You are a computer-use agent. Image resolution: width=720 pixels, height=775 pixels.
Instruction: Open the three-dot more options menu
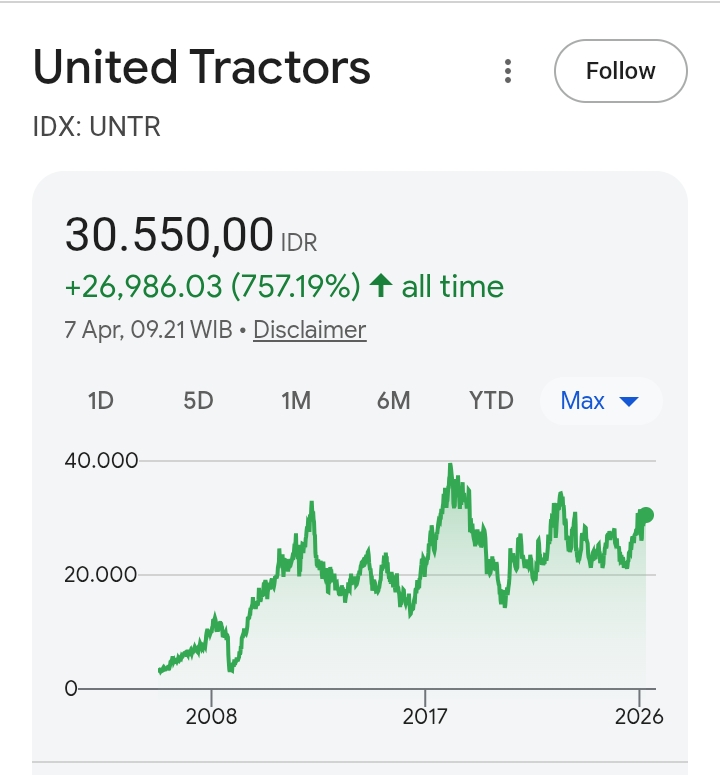[x=508, y=71]
